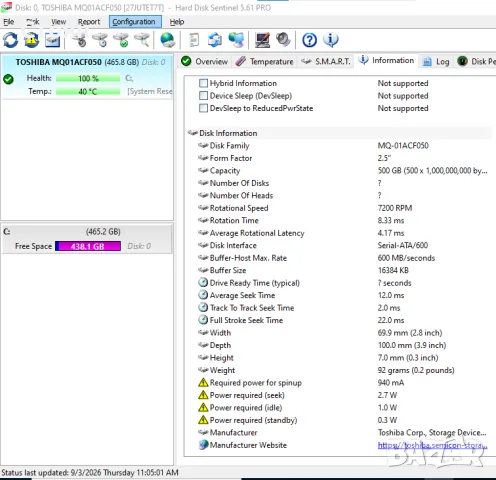
Task: Switch to the Temperature tab
Action: tap(264, 61)
